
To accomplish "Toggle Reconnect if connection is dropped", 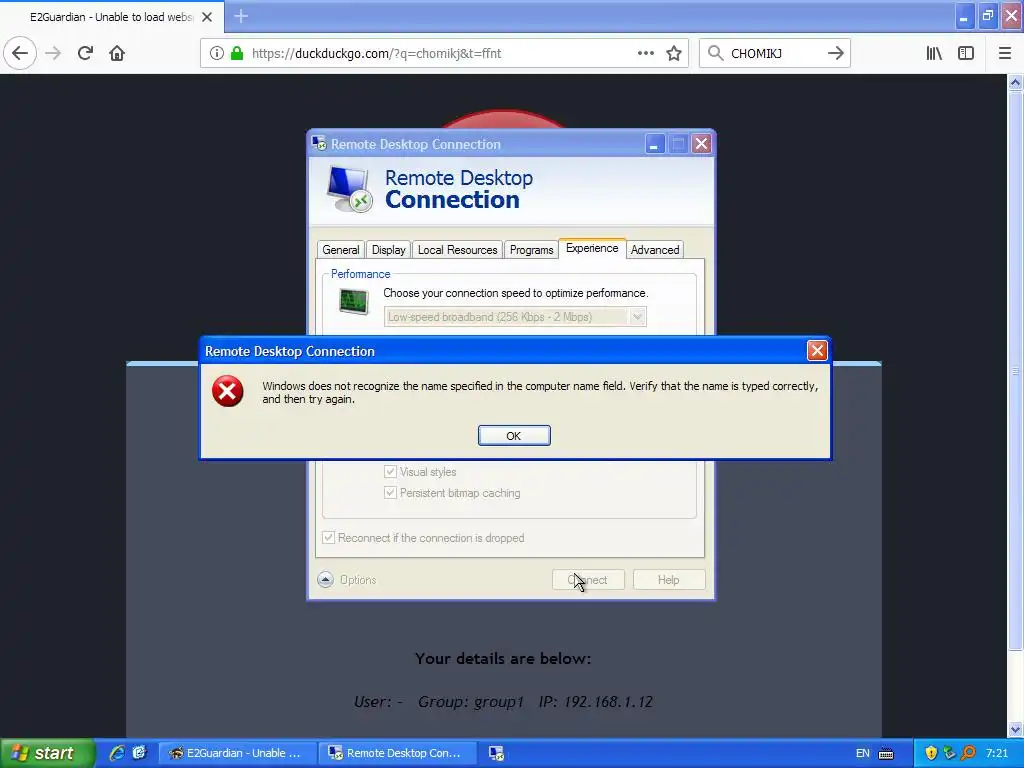I will (328, 537).
